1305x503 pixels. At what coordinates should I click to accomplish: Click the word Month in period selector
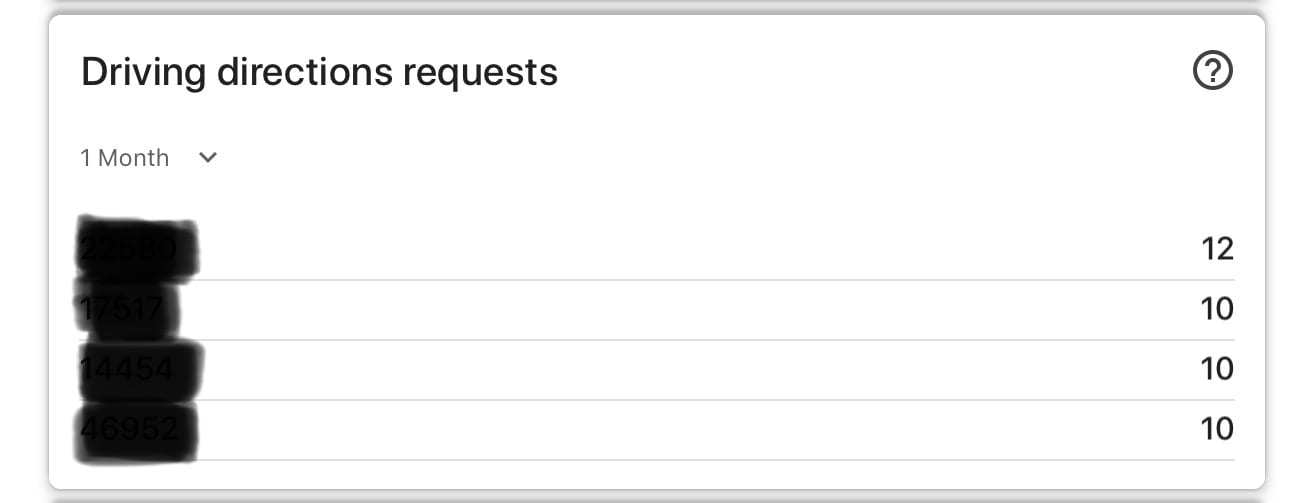click(134, 158)
